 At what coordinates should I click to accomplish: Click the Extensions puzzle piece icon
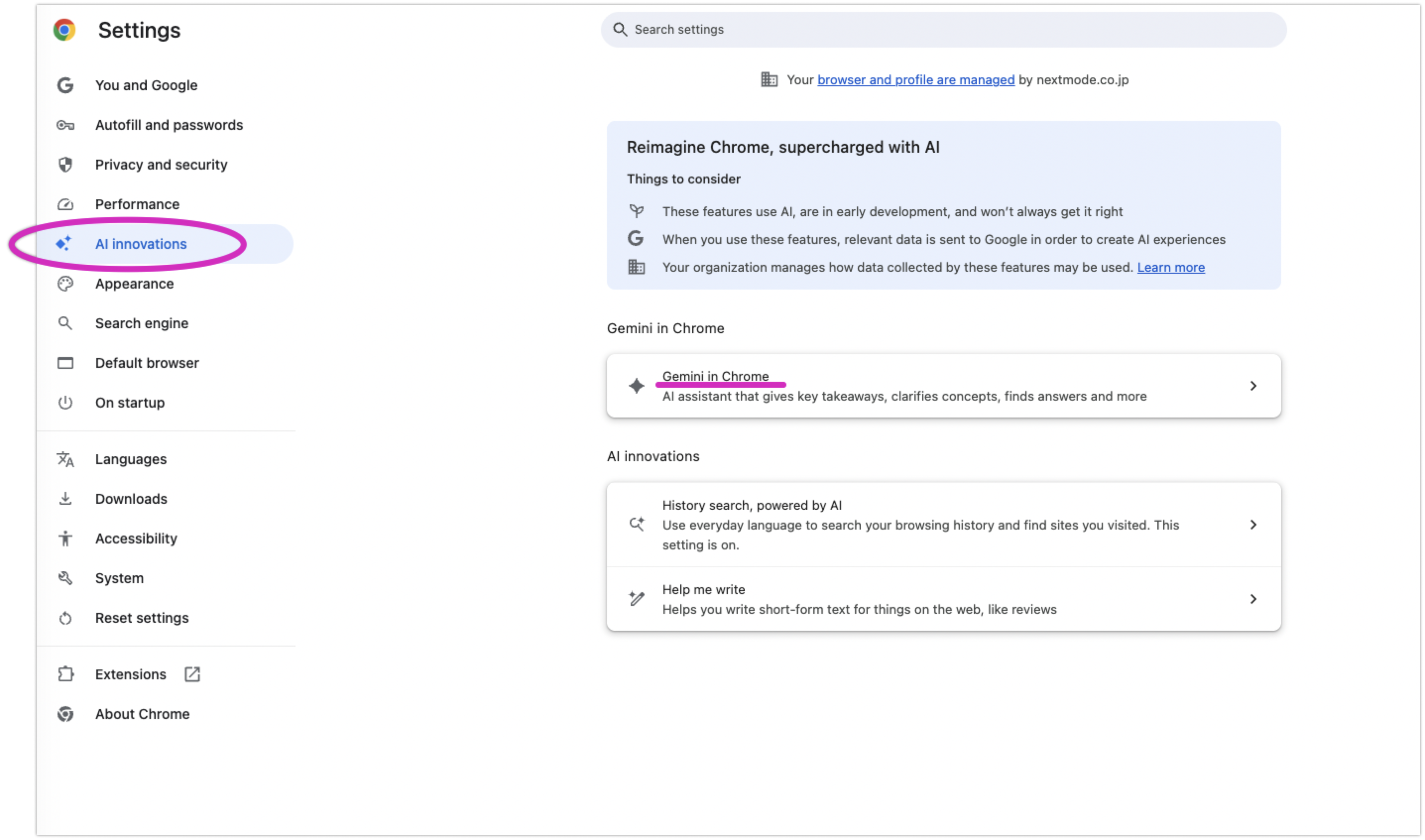pyautogui.click(x=65, y=674)
